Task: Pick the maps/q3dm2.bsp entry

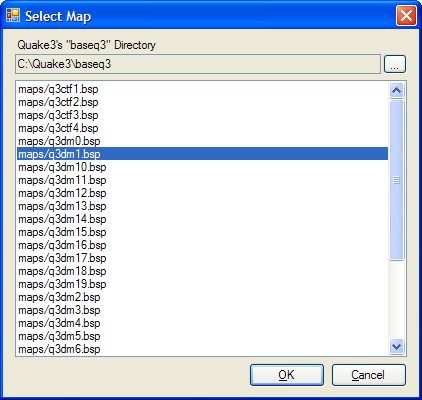Action: coord(202,297)
